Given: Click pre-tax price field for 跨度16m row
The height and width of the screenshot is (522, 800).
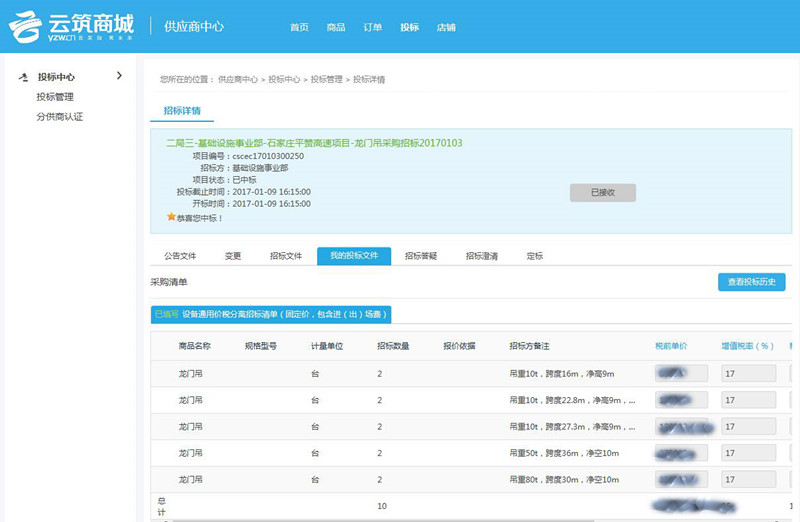Looking at the screenshot, I should 681,374.
